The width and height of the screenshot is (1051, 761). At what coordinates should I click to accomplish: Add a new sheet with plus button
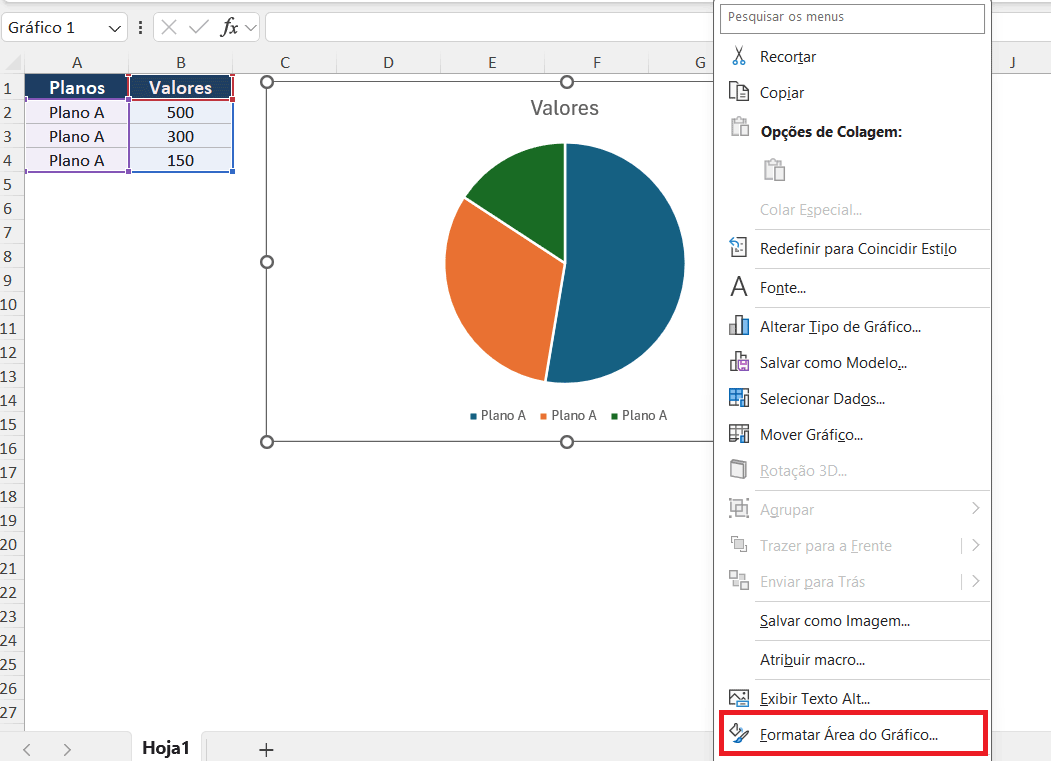tap(266, 749)
